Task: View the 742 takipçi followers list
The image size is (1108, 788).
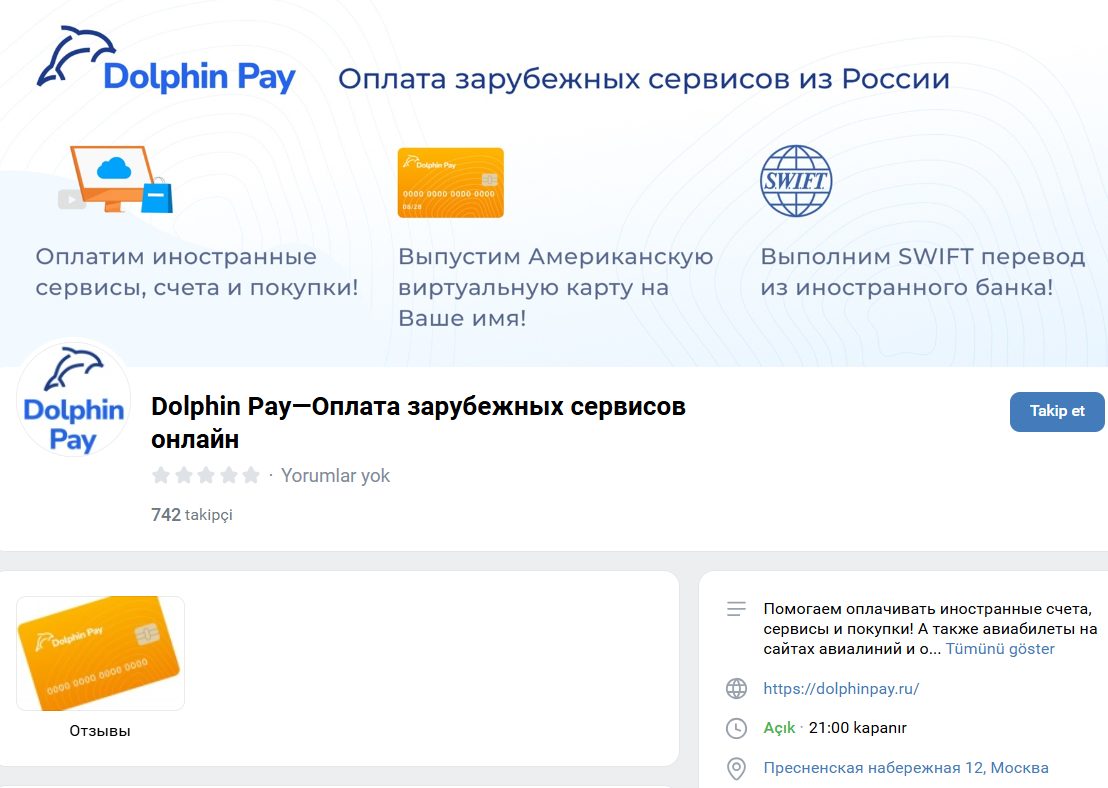Action: pos(191,515)
